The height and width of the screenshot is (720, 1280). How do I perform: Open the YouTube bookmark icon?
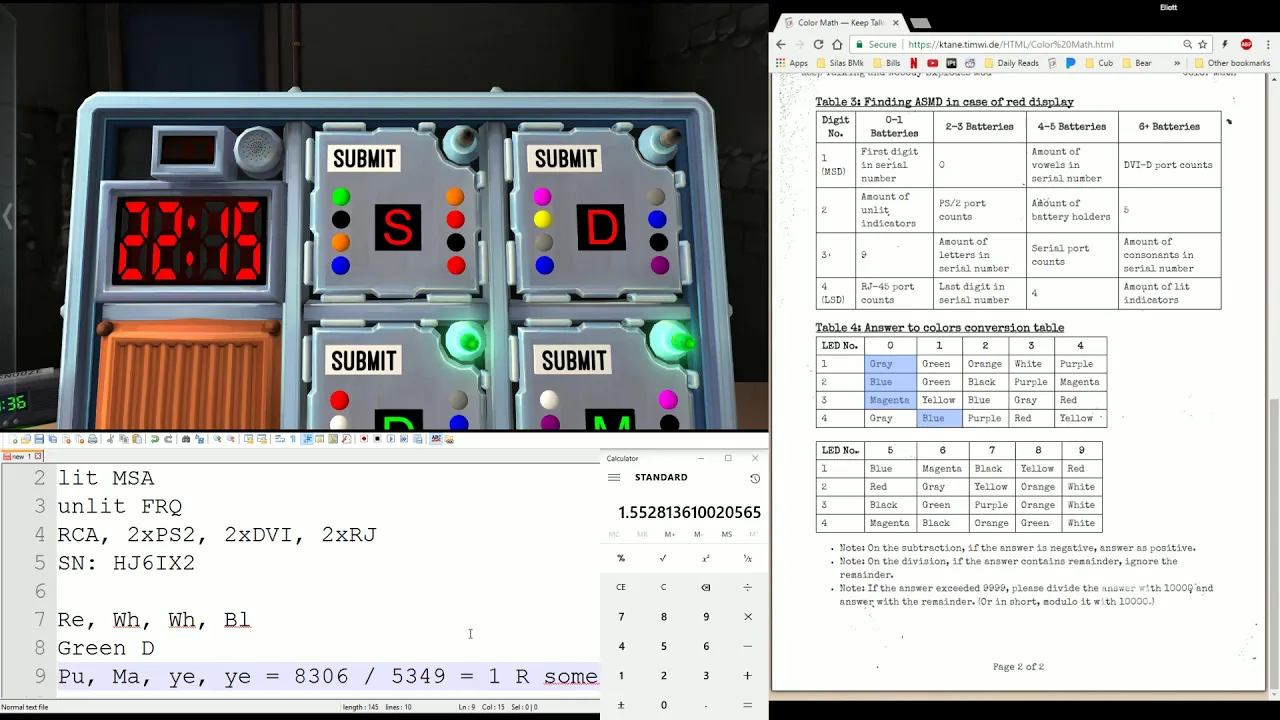(x=932, y=63)
